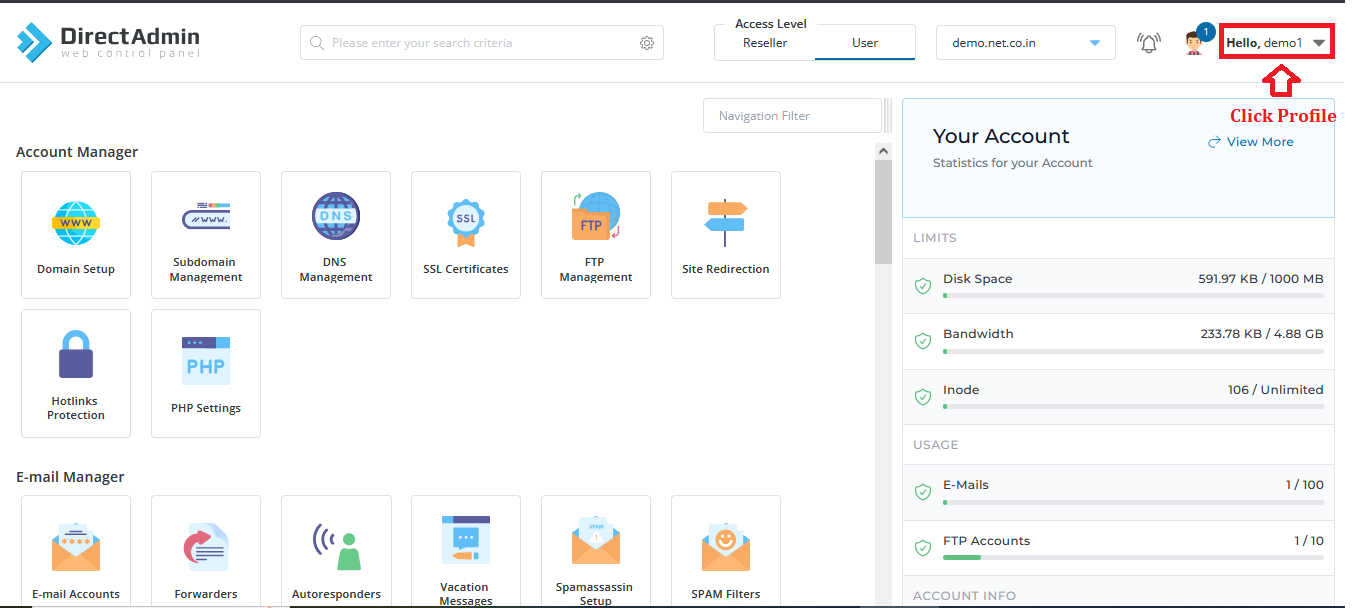Open E-mail Accounts
Viewport: 1360px width, 608px height.
pos(76,551)
